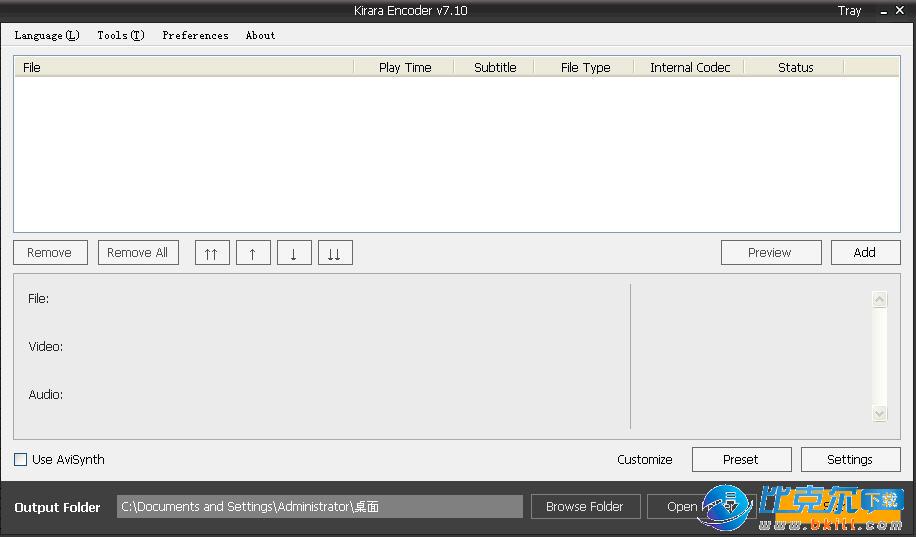
Task: Open the Tools menu
Action: click(x=120, y=35)
